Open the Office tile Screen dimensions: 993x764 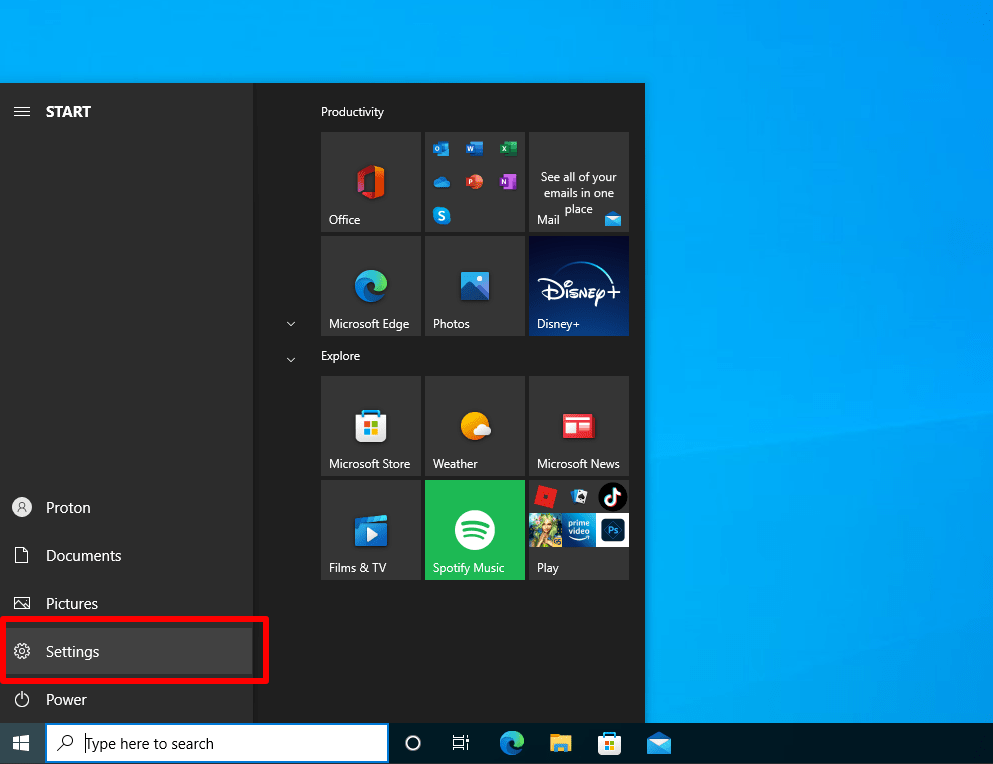370,181
